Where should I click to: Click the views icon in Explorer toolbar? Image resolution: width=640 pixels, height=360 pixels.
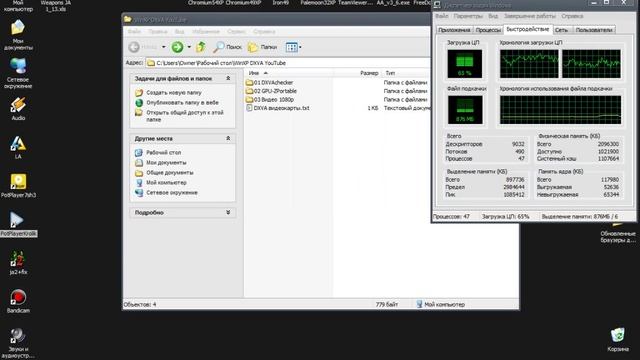pyautogui.click(x=291, y=47)
